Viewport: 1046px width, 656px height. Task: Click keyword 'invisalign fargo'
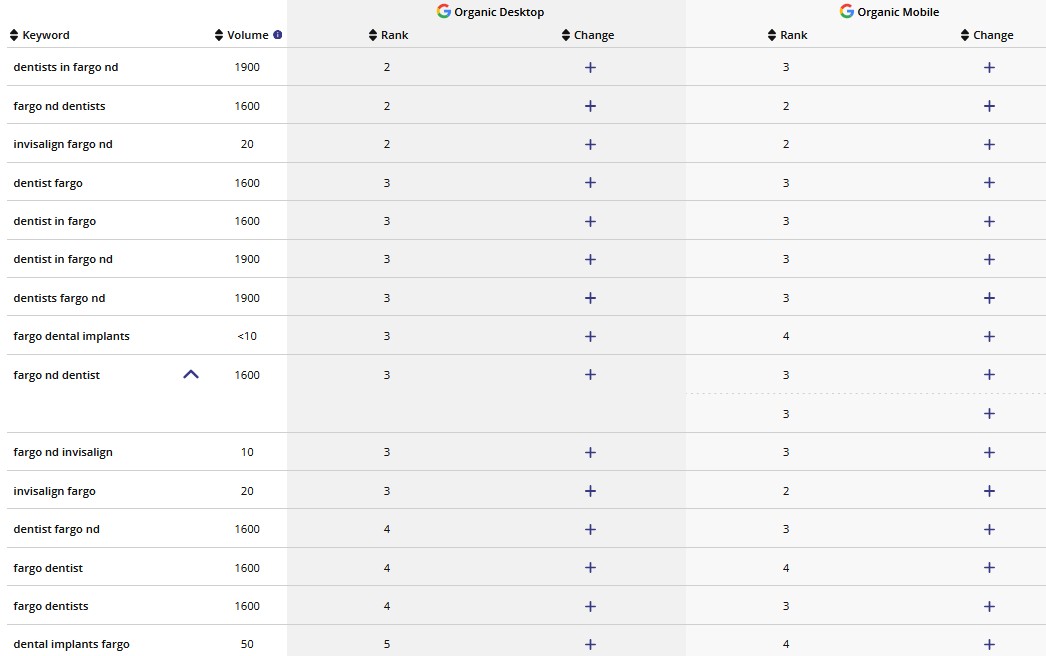[55, 491]
